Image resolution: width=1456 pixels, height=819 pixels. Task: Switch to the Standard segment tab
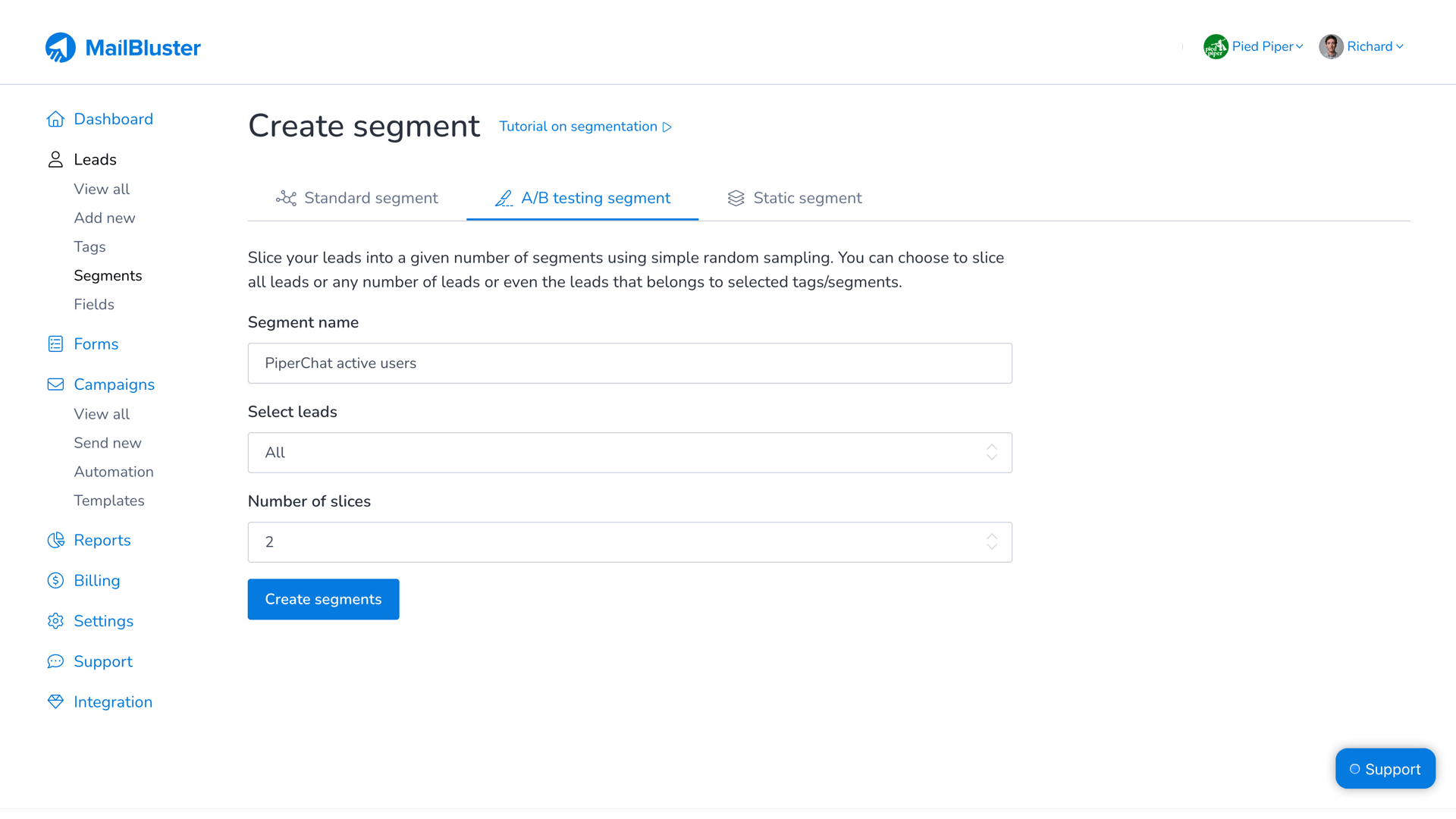357,199
